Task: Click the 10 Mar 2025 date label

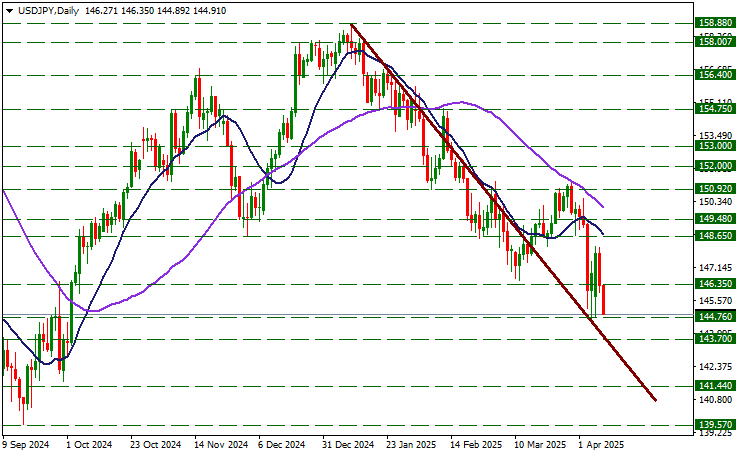Action: 540,445
